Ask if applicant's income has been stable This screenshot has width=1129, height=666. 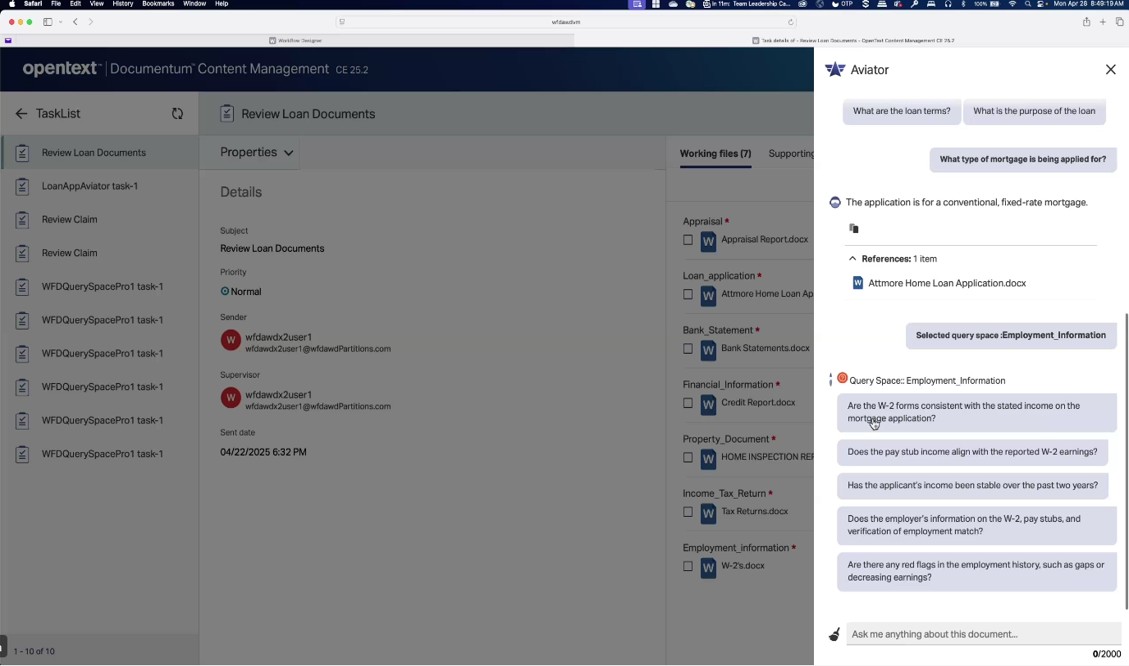click(972, 485)
